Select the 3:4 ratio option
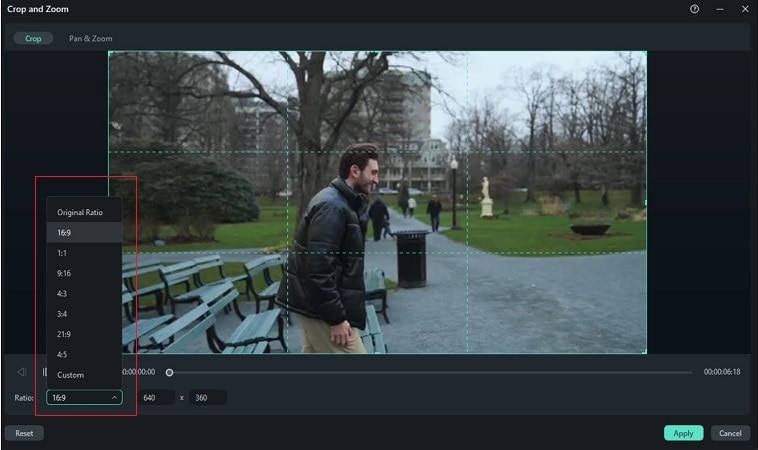Image resolution: width=758 pixels, height=450 pixels. 84,314
